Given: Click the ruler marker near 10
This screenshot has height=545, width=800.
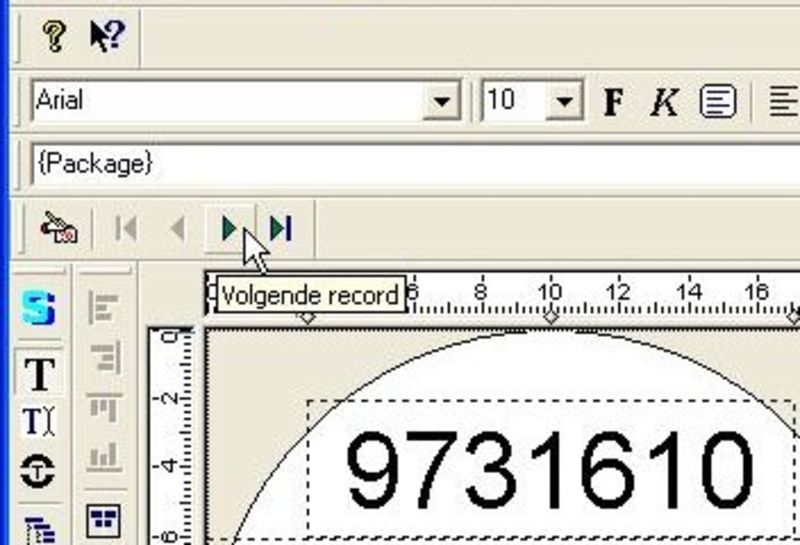Looking at the screenshot, I should tap(550, 316).
